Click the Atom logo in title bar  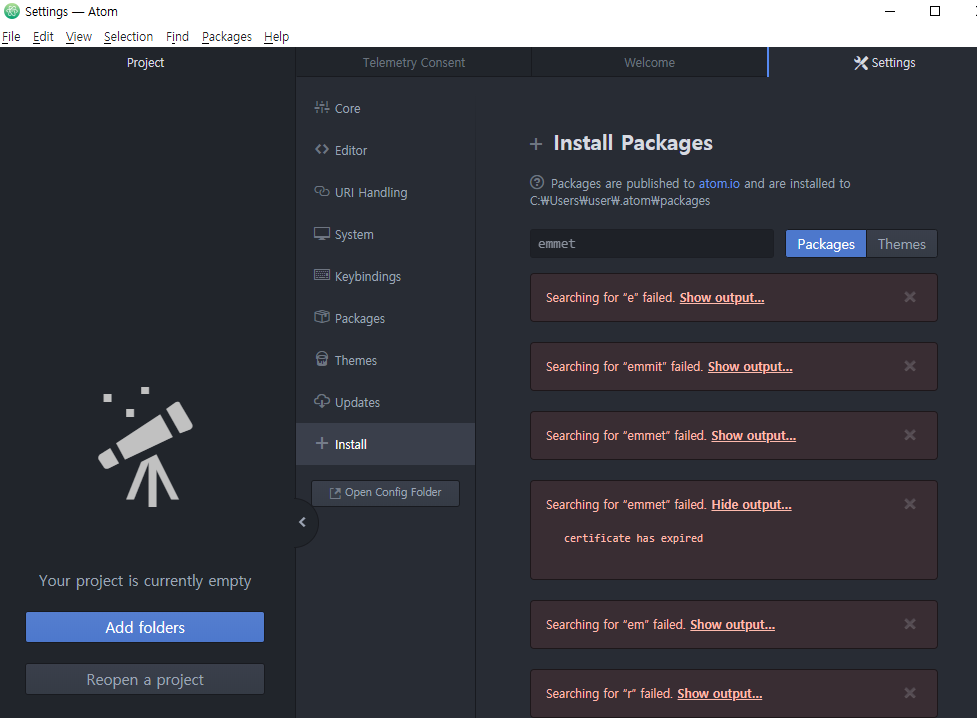12,11
